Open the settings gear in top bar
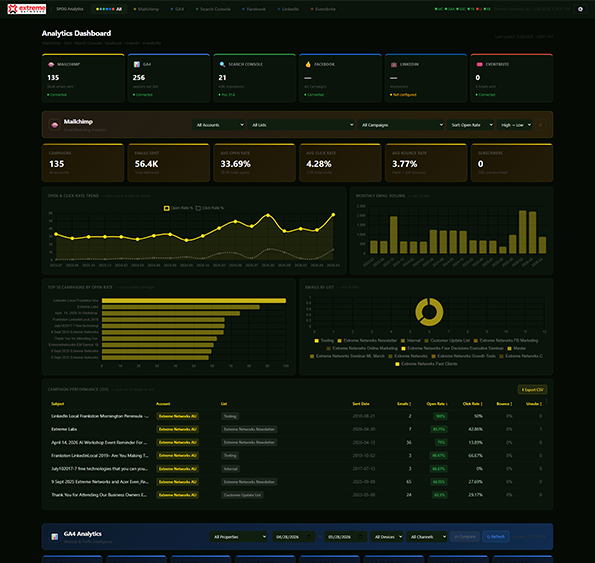 pyautogui.click(x=580, y=9)
